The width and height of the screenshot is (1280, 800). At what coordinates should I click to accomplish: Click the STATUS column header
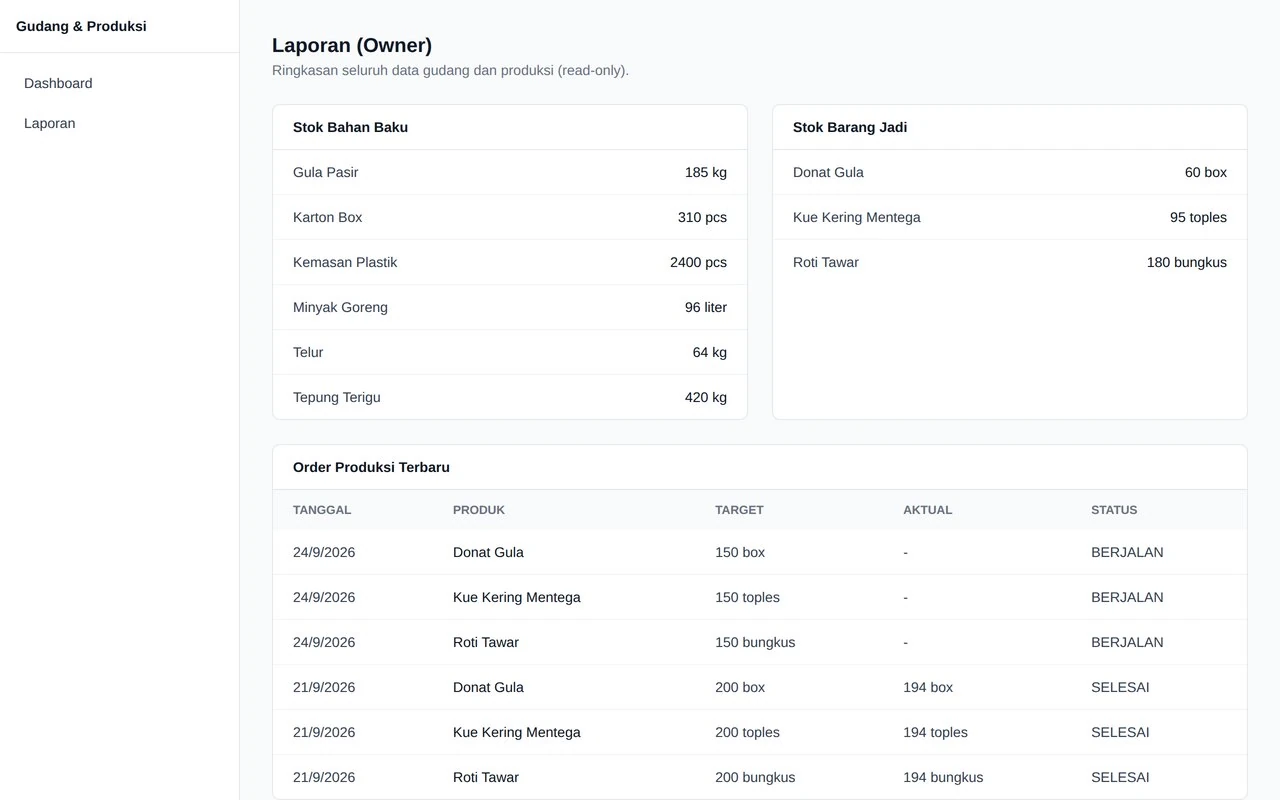point(1114,510)
